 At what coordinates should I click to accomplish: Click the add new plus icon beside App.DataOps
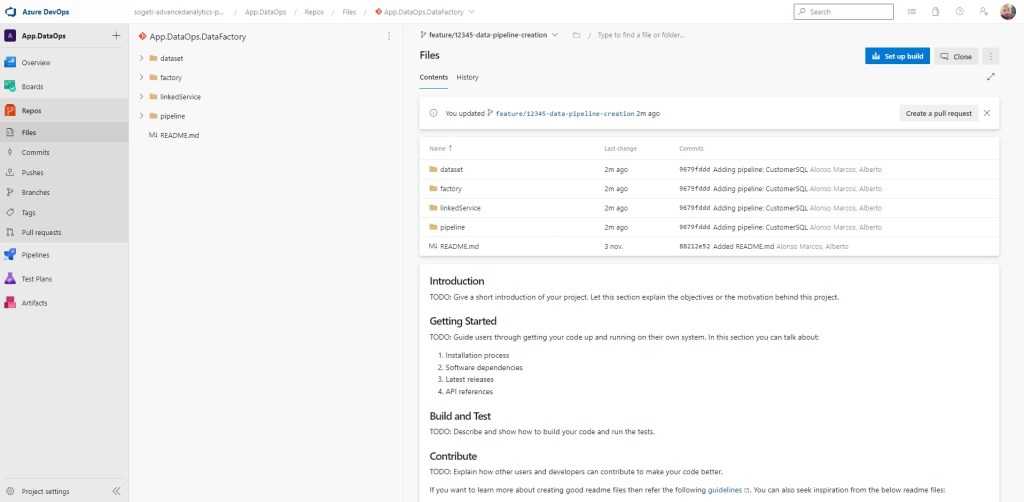tap(116, 36)
